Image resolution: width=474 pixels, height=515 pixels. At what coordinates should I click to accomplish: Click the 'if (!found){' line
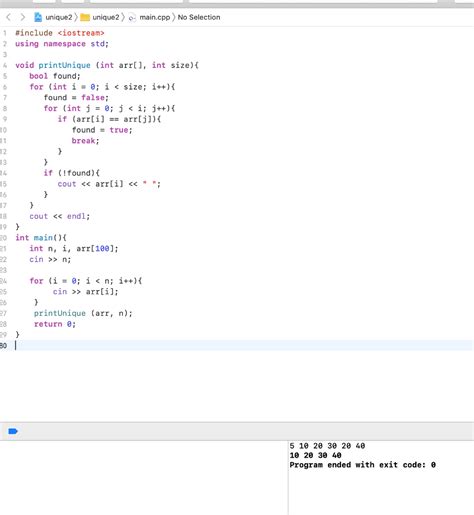72,173
